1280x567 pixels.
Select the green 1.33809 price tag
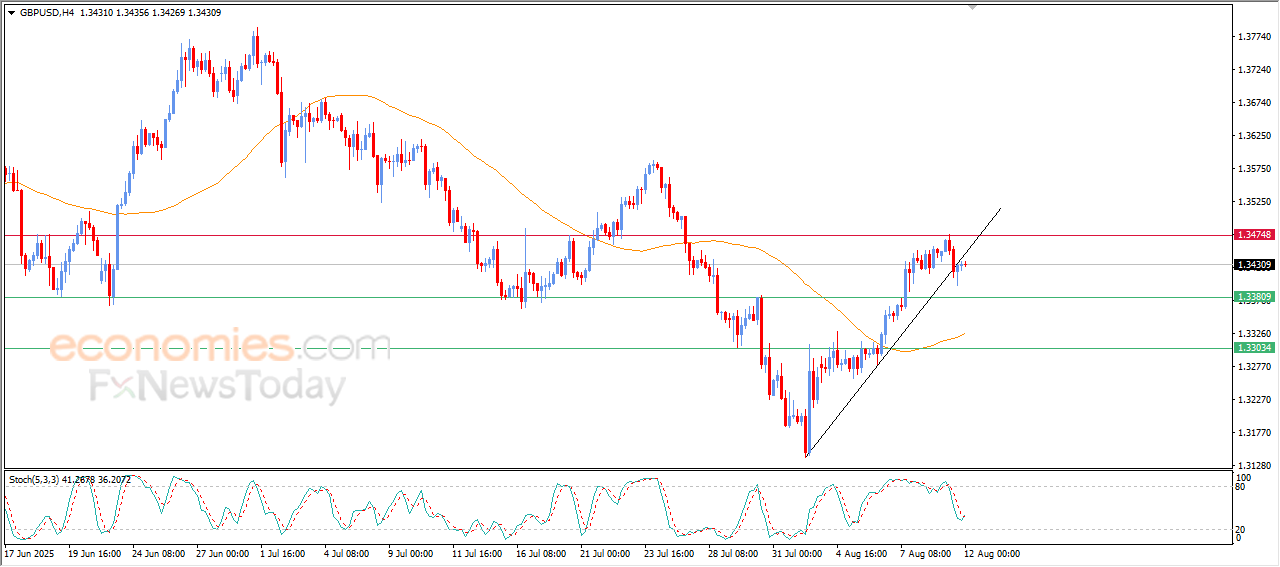tap(1254, 297)
